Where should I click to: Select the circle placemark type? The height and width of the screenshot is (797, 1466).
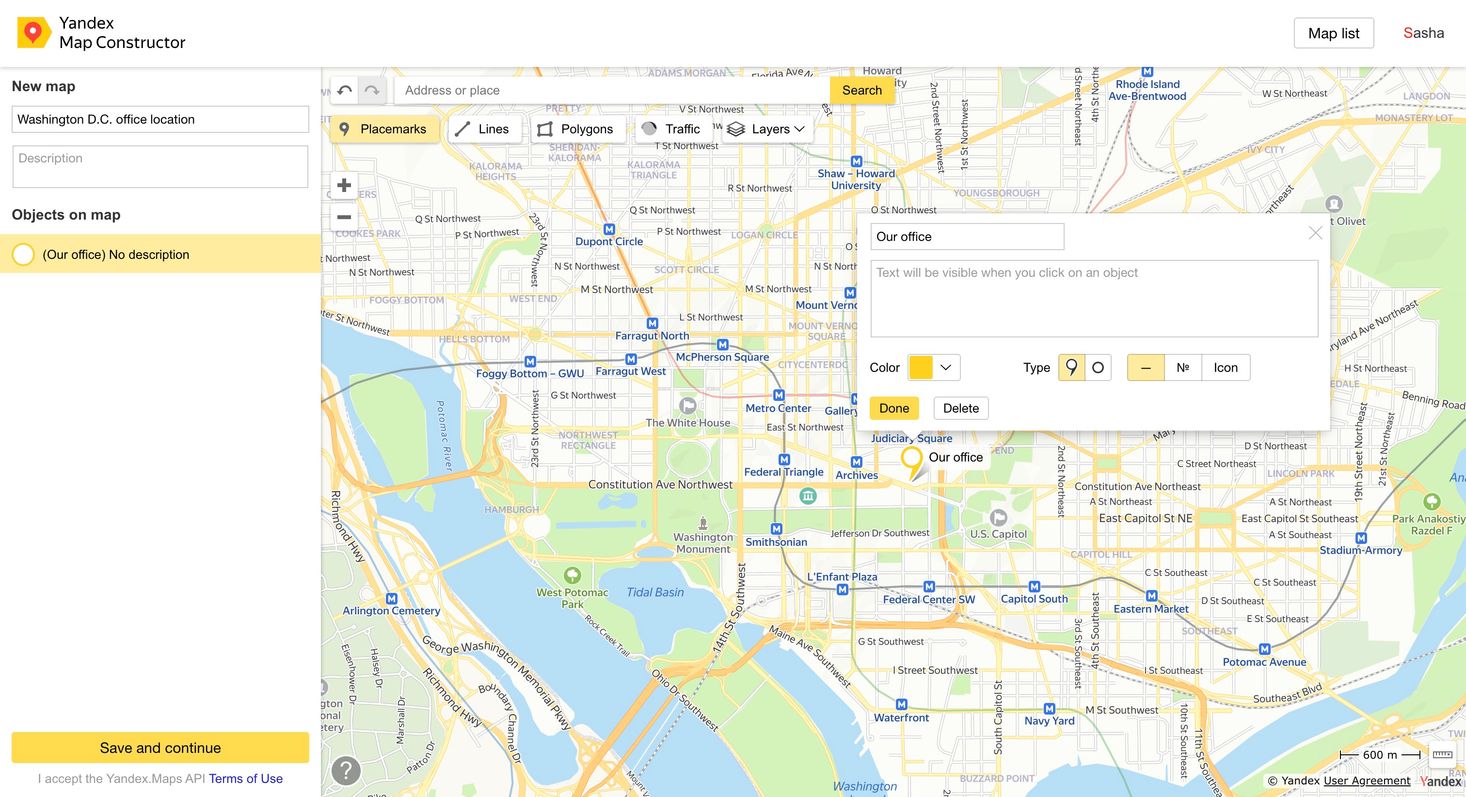pyautogui.click(x=1098, y=367)
